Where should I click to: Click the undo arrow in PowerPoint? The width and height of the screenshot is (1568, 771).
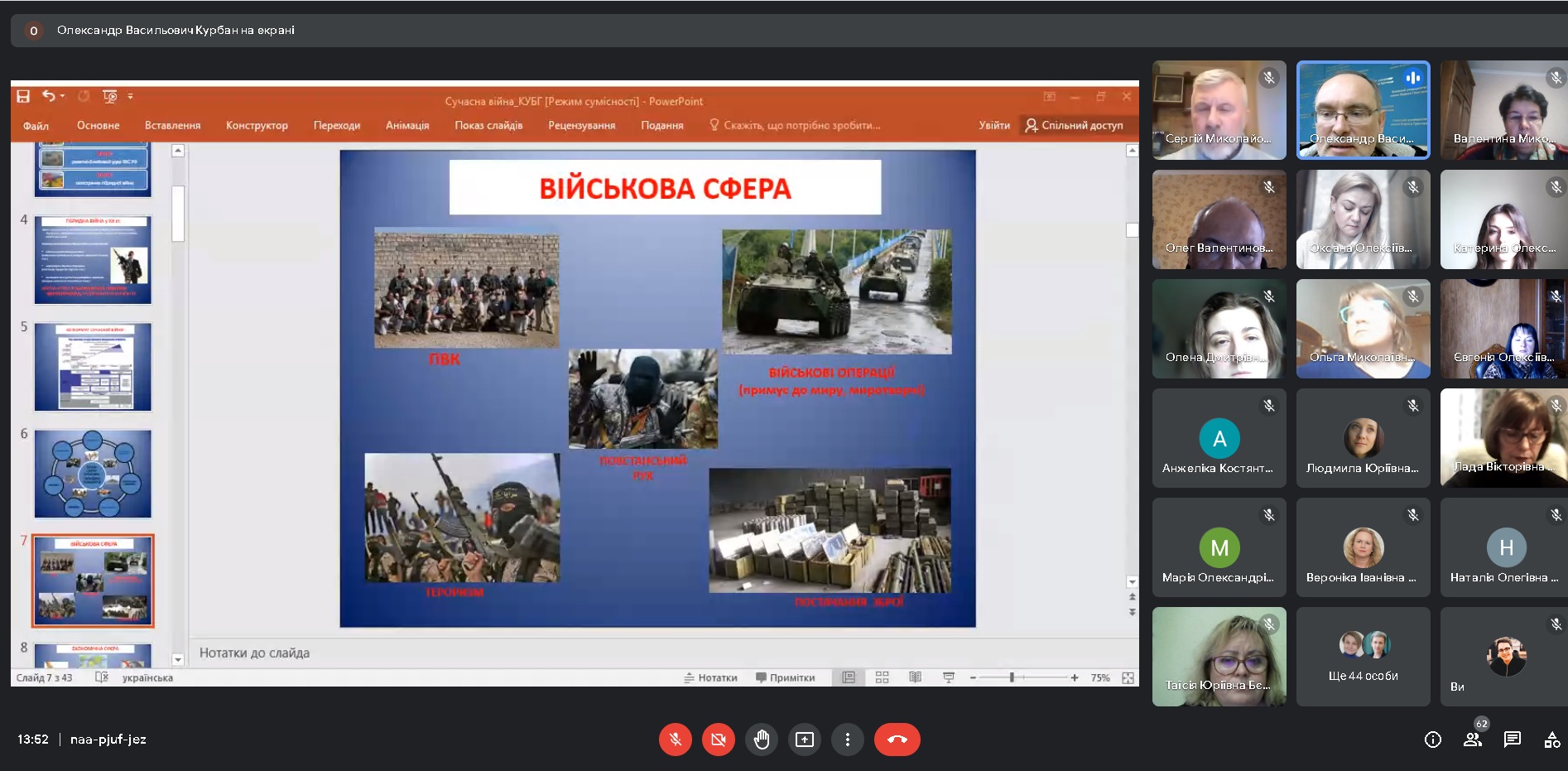click(49, 97)
